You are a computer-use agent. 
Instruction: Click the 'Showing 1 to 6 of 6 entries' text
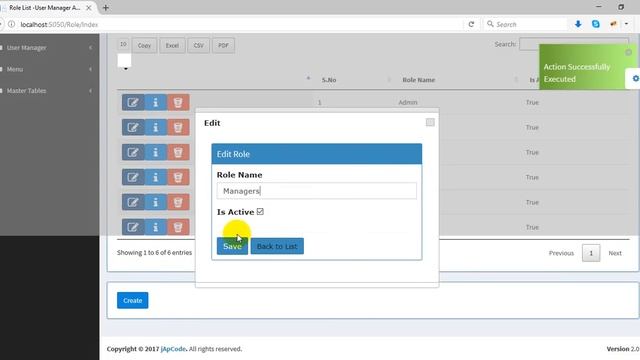[154, 253]
